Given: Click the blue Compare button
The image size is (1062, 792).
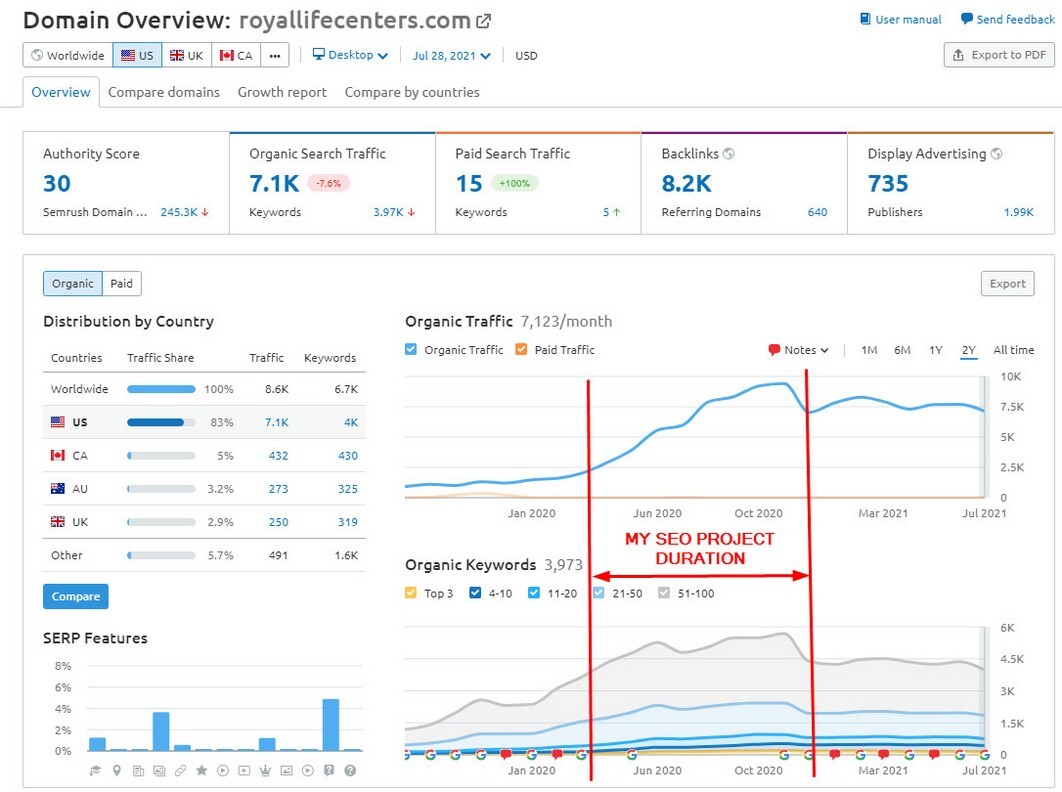Looking at the screenshot, I should pos(76,596).
